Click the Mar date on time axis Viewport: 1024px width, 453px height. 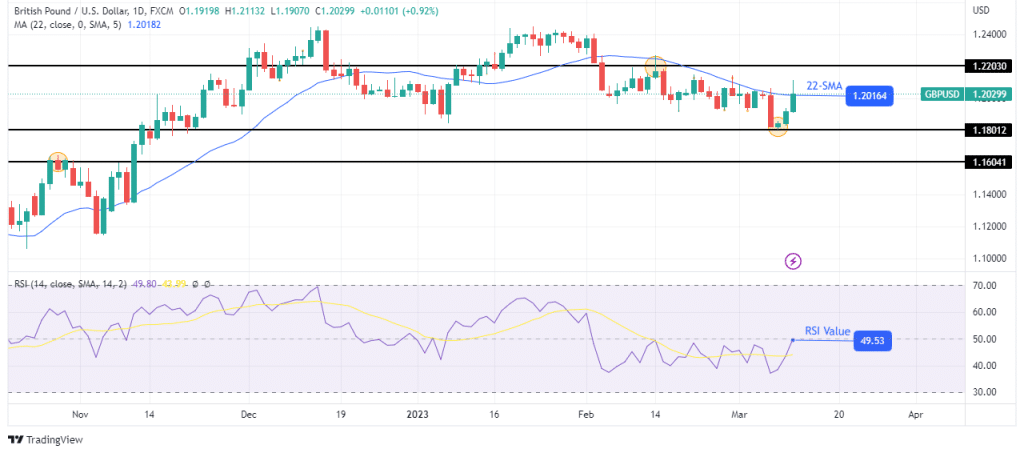point(739,414)
